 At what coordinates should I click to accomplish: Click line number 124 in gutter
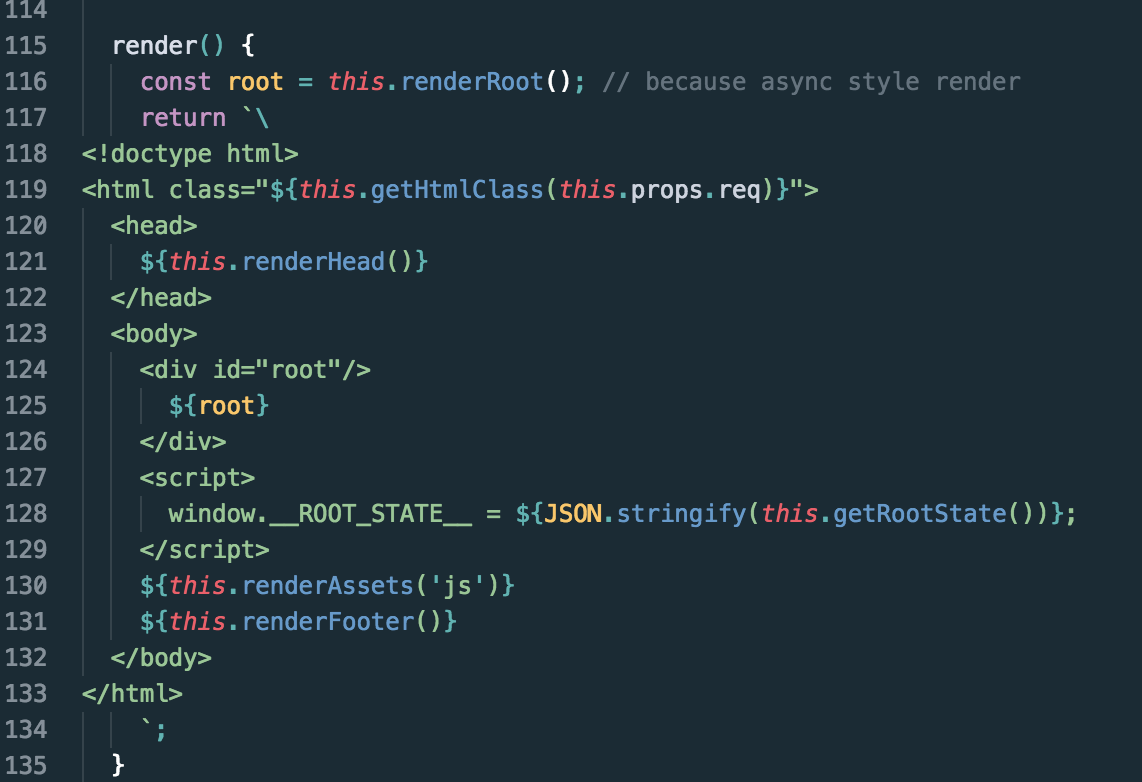26,370
